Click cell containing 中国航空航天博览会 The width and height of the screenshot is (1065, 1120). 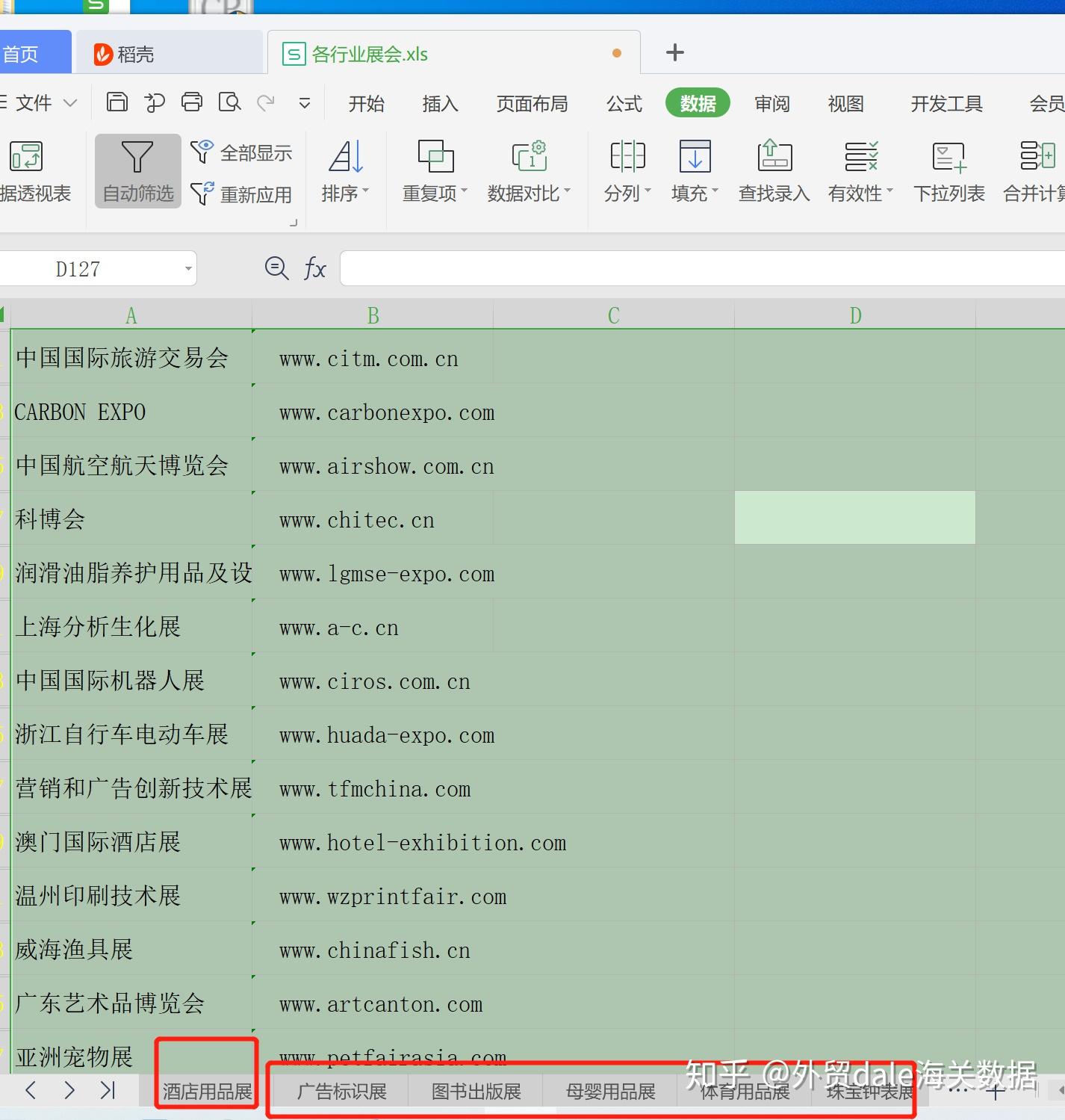pyautogui.click(x=131, y=465)
